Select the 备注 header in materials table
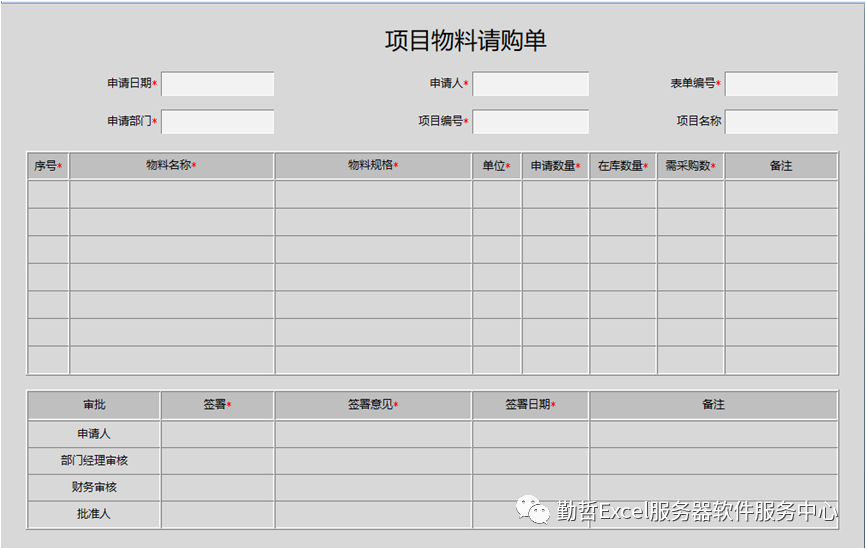 [781, 166]
